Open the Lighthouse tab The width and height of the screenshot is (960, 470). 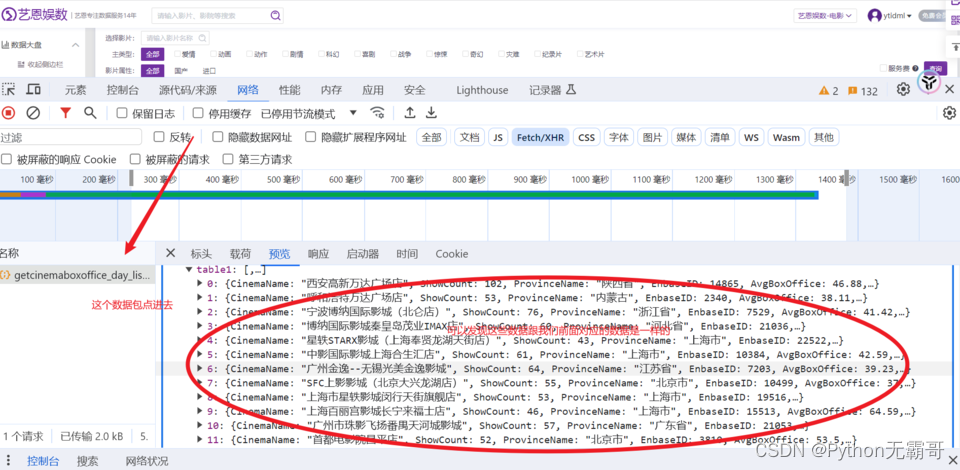pyautogui.click(x=482, y=91)
